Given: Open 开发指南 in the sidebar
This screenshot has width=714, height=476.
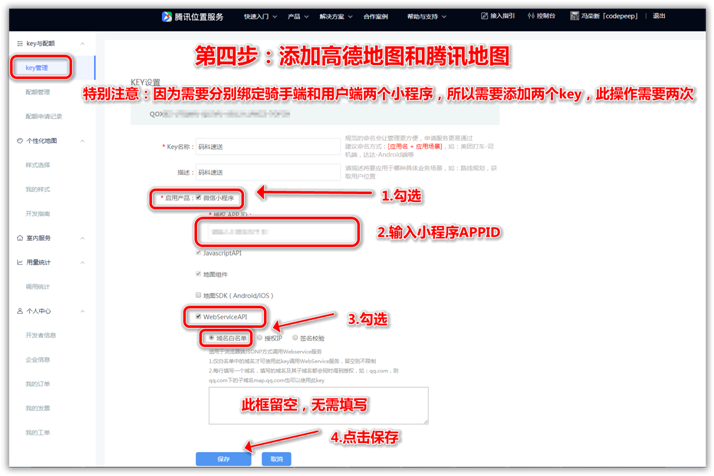Looking at the screenshot, I should 38,214.
